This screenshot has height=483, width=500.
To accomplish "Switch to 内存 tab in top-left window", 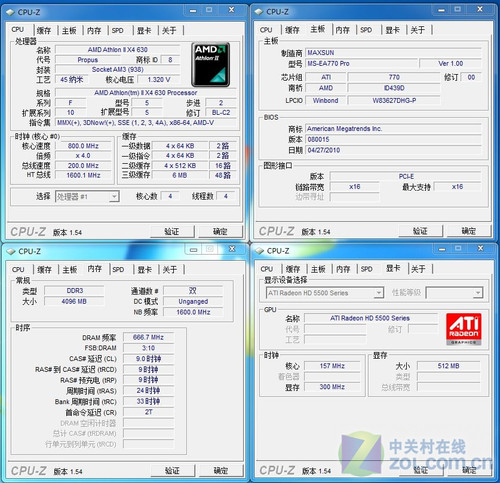I will coord(94,31).
